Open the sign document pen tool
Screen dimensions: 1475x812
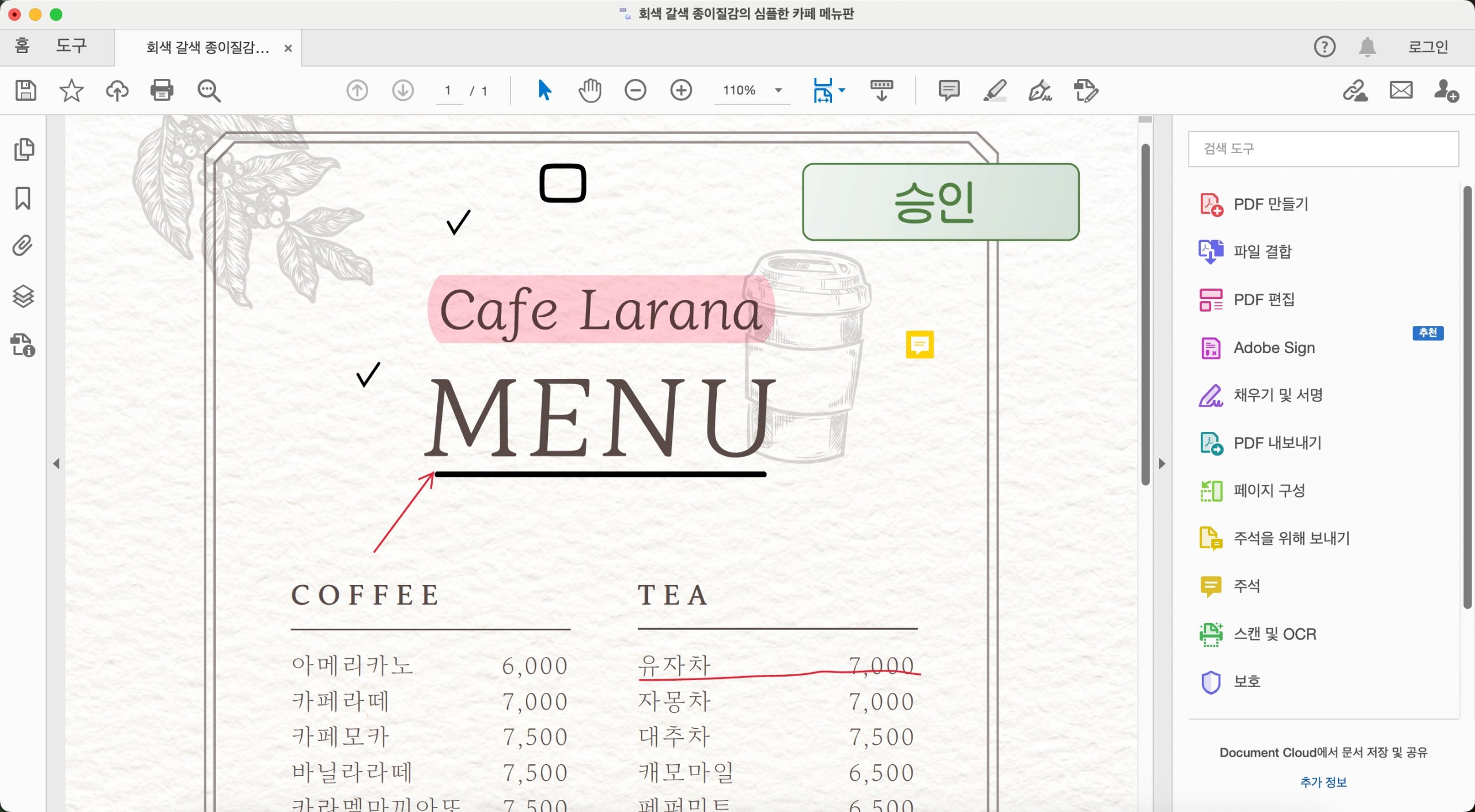point(1041,90)
